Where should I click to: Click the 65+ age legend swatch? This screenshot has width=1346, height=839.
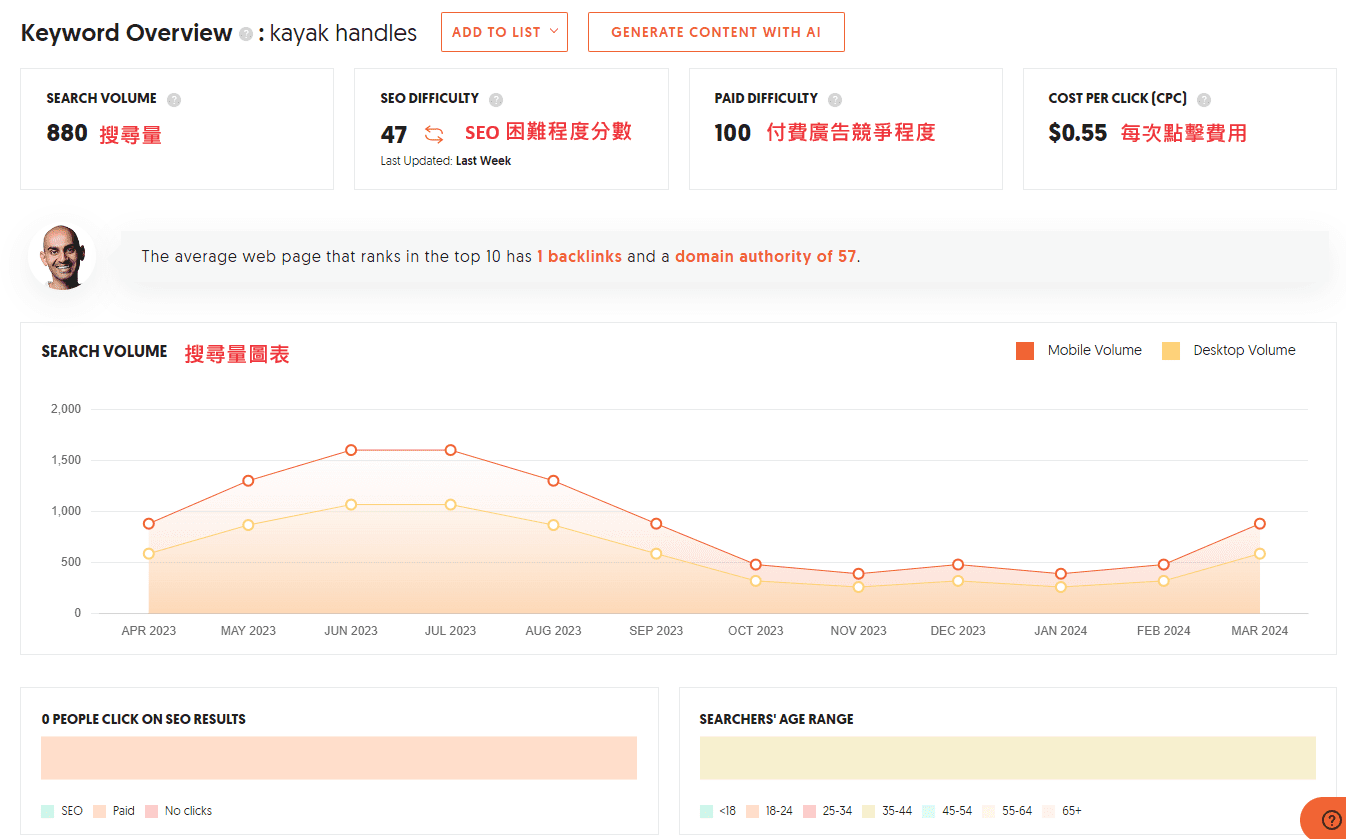tap(1048, 811)
